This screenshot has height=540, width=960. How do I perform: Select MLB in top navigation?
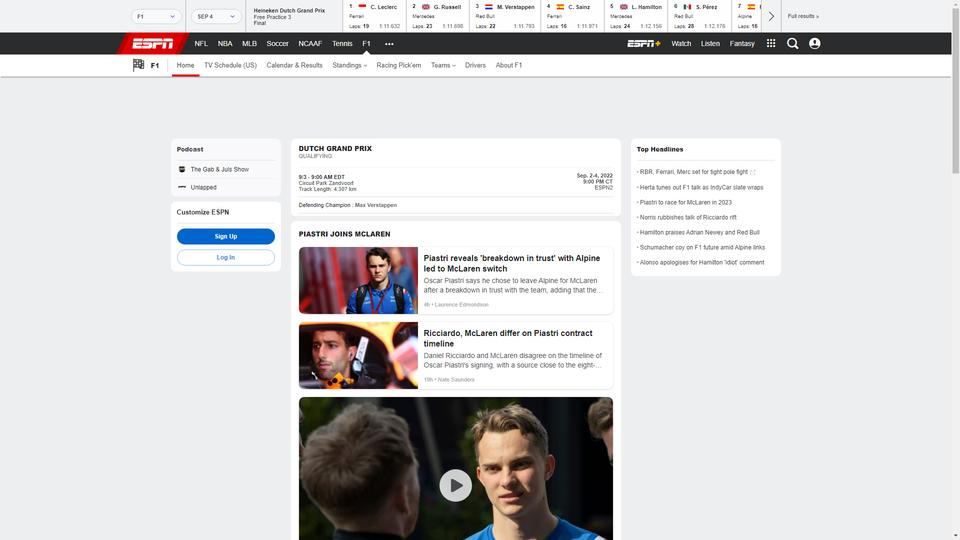point(249,43)
